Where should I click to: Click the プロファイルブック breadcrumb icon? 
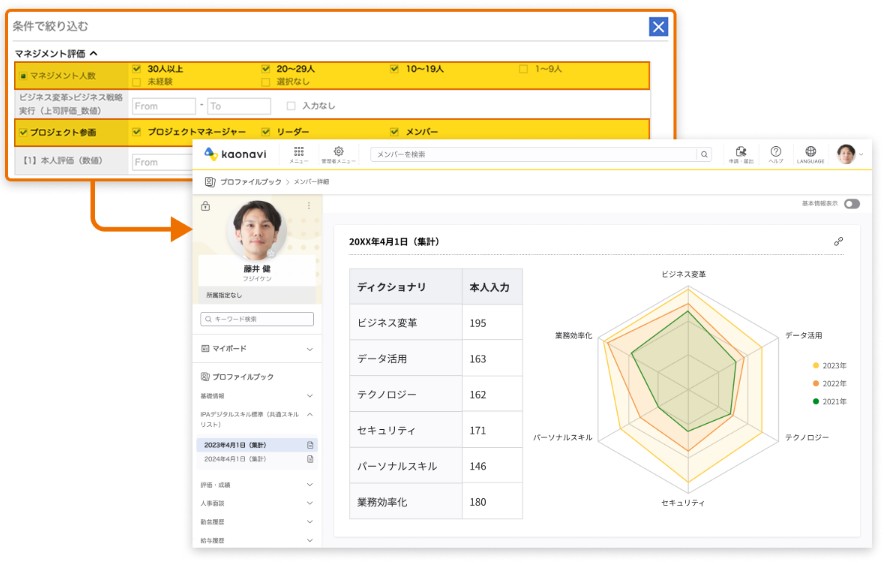pyautogui.click(x=210, y=182)
